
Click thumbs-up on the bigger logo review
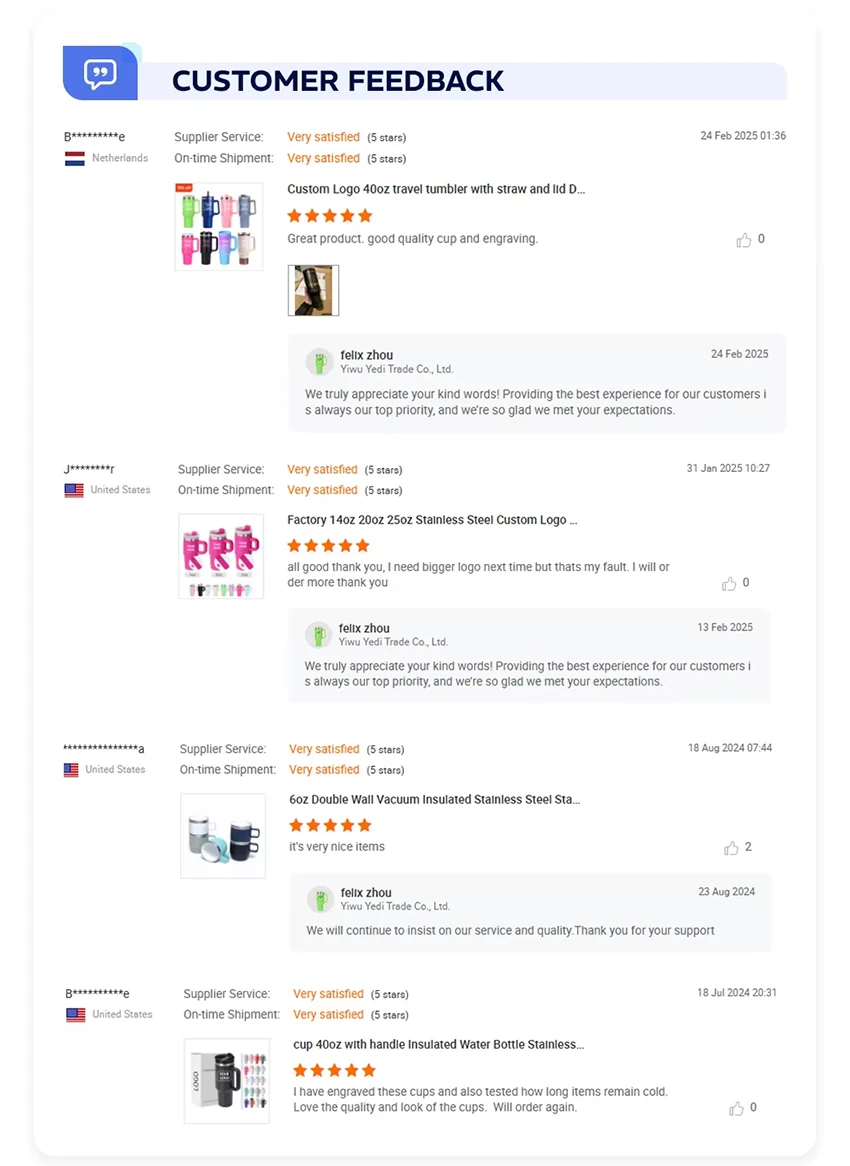tap(729, 583)
